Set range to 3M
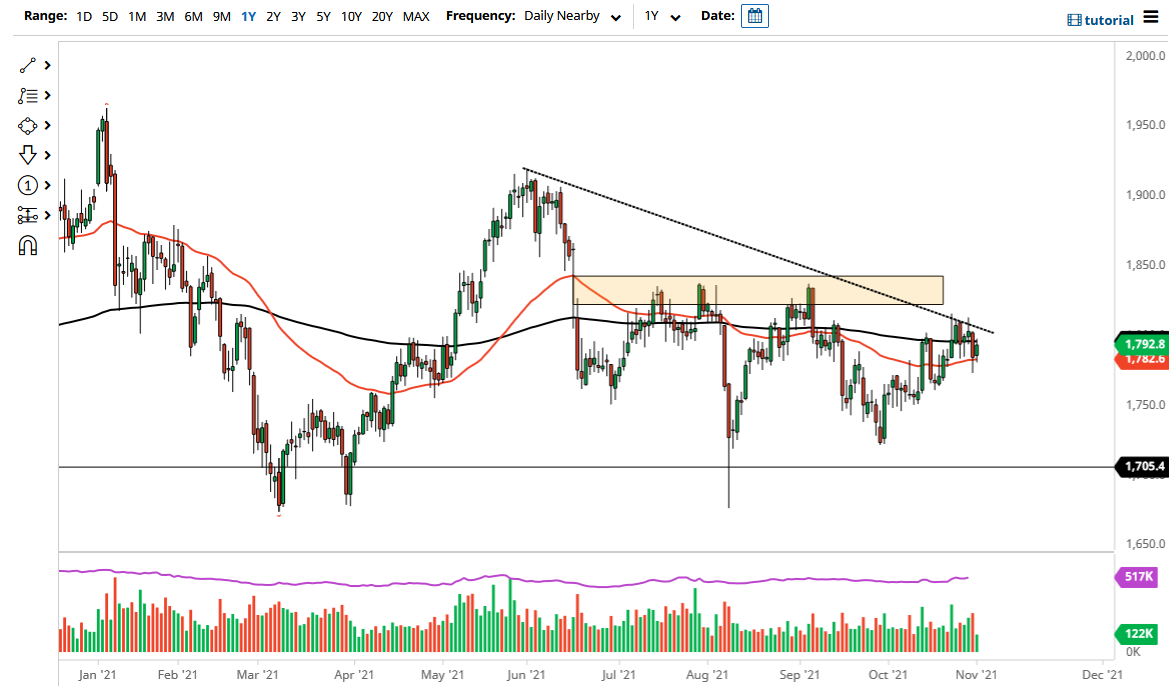The image size is (1172, 698). pyautogui.click(x=165, y=16)
